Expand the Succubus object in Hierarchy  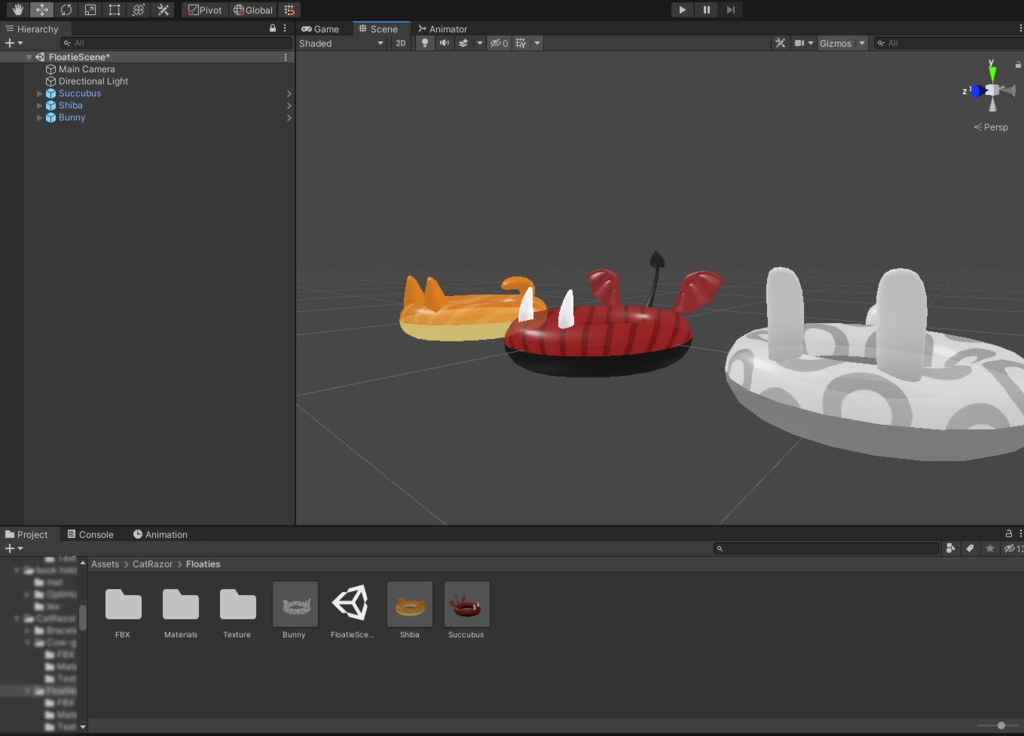40,94
